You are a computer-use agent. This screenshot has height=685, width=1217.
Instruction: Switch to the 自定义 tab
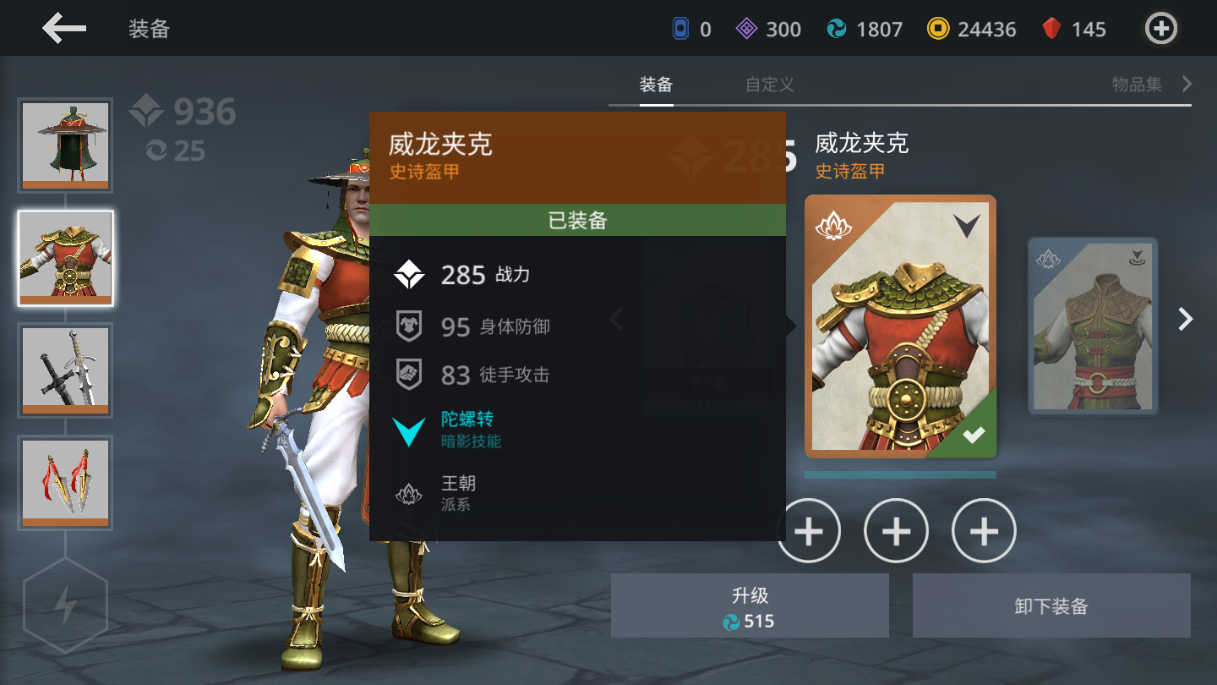[770, 85]
